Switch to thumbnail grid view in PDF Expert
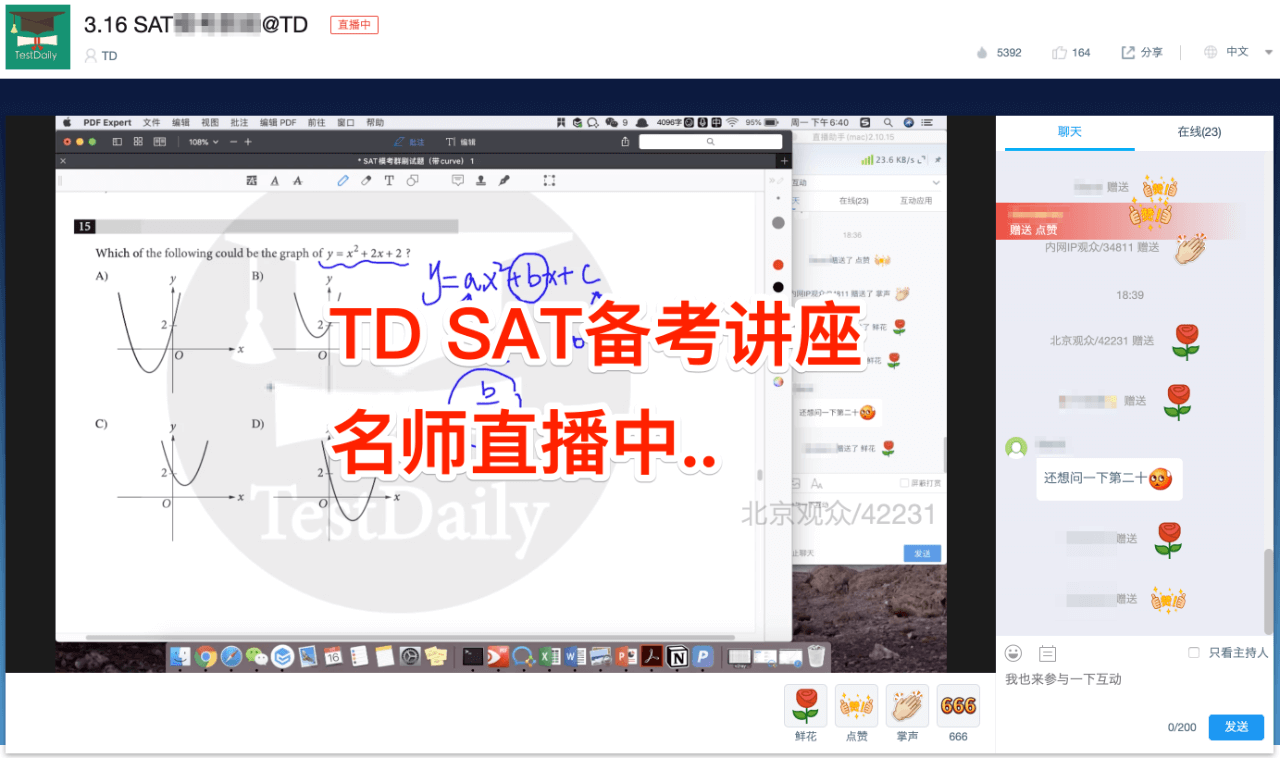 coord(138,142)
